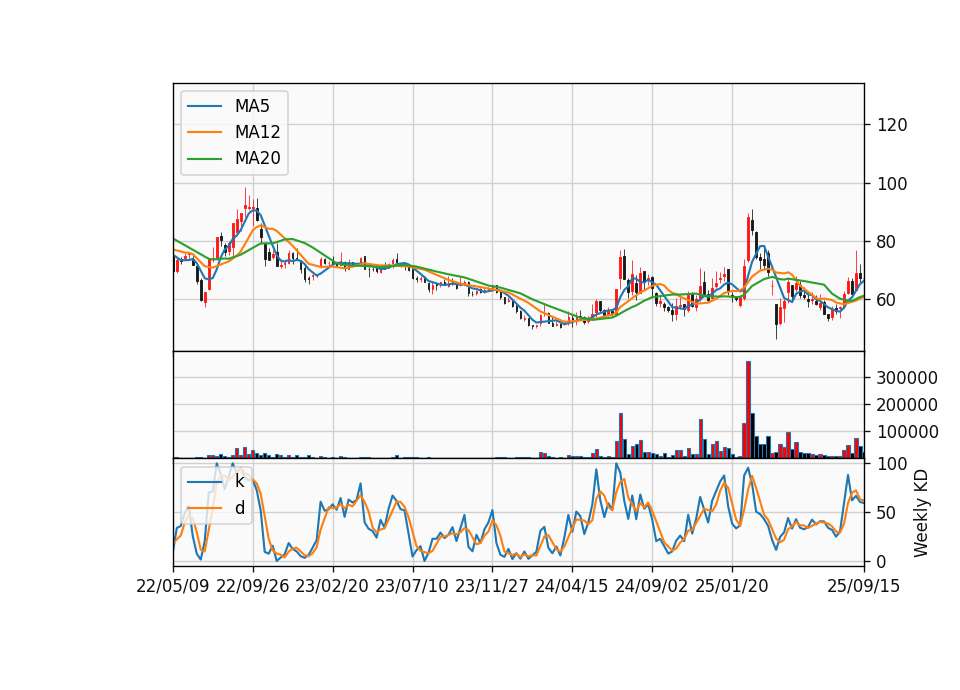Click the Weekly KD axis title
960x690 pixels.
click(x=920, y=513)
